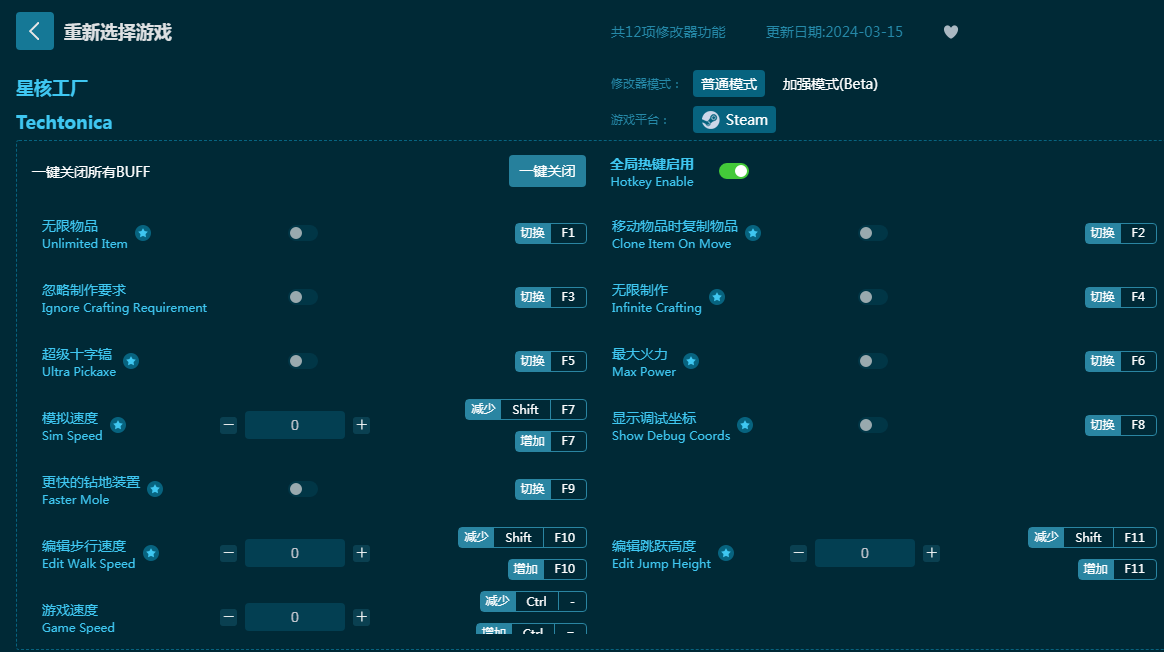The image size is (1164, 652).
Task: Click the star icon beside Faster Mole
Action: tap(155, 489)
